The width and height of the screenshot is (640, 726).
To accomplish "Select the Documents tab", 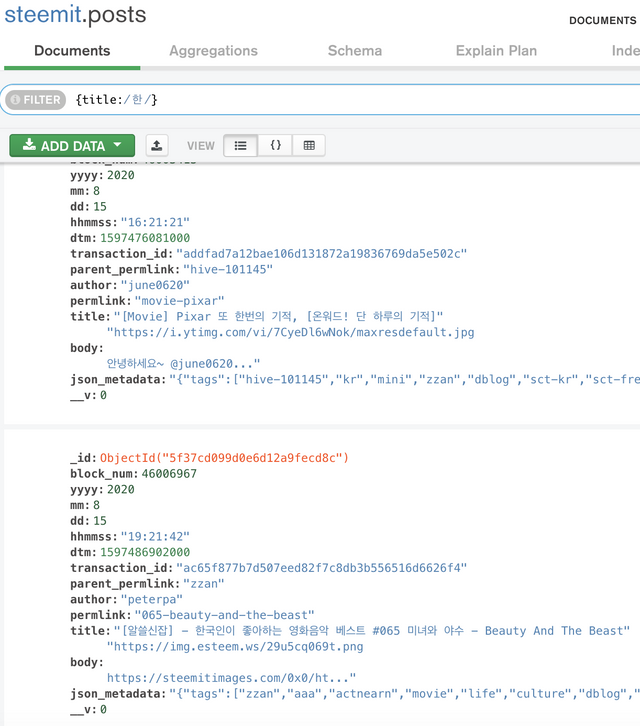I will tap(72, 51).
